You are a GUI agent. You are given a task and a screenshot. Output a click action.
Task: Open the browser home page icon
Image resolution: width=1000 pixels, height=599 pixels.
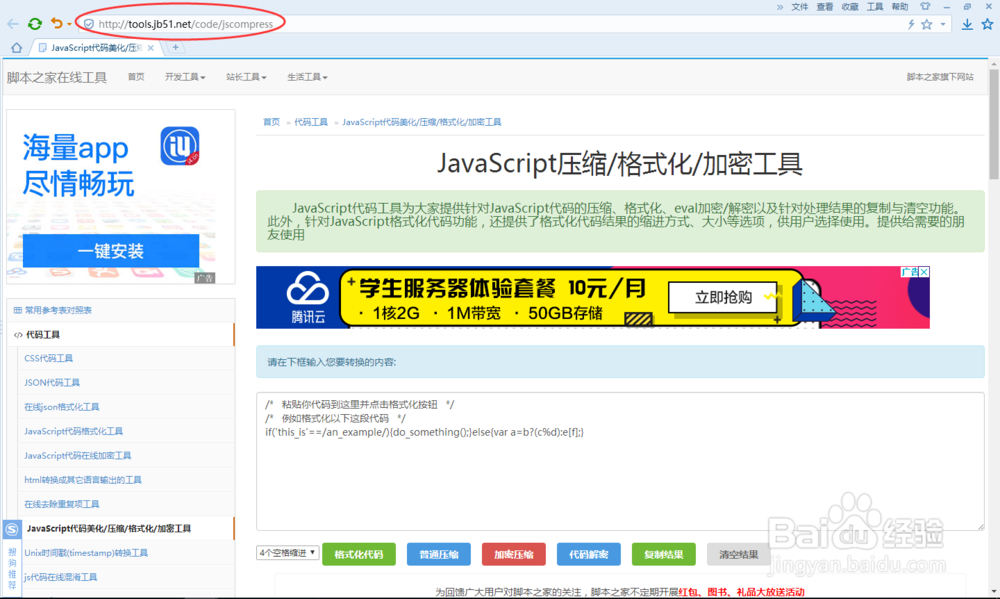click(15, 47)
